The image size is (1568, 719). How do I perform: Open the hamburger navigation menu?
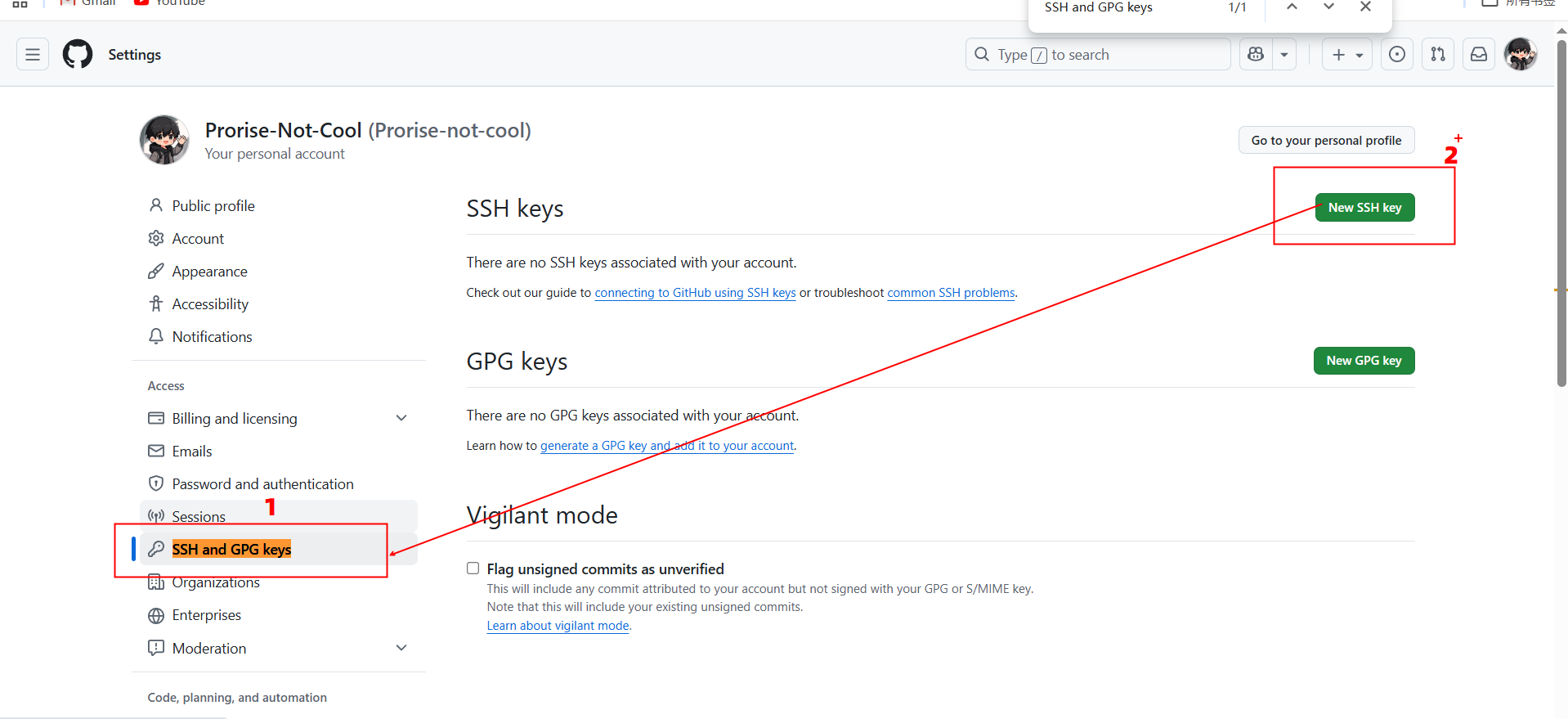(33, 55)
